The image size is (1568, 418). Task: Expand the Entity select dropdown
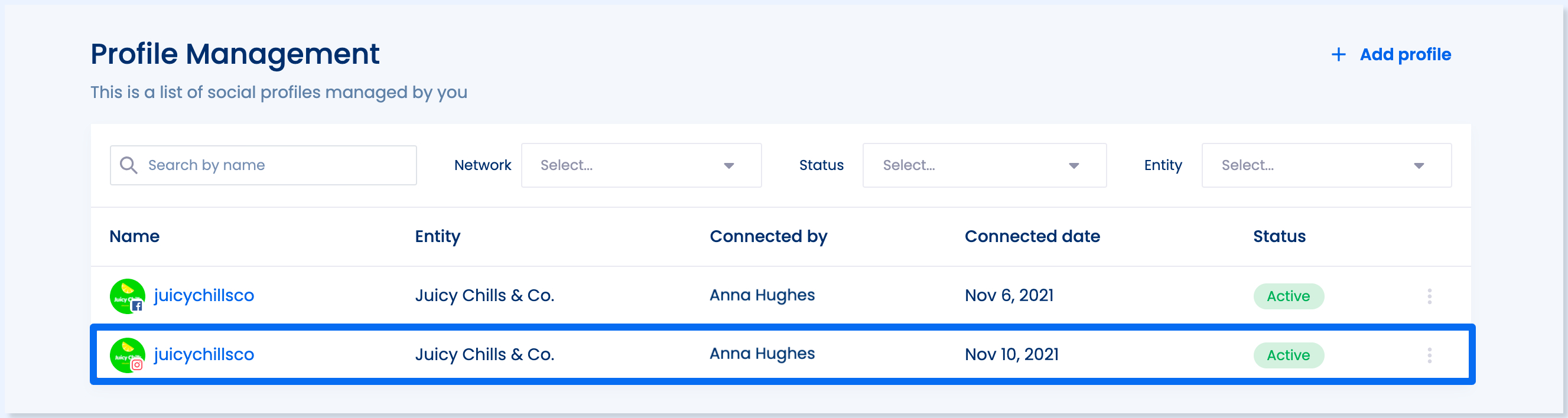[1326, 165]
